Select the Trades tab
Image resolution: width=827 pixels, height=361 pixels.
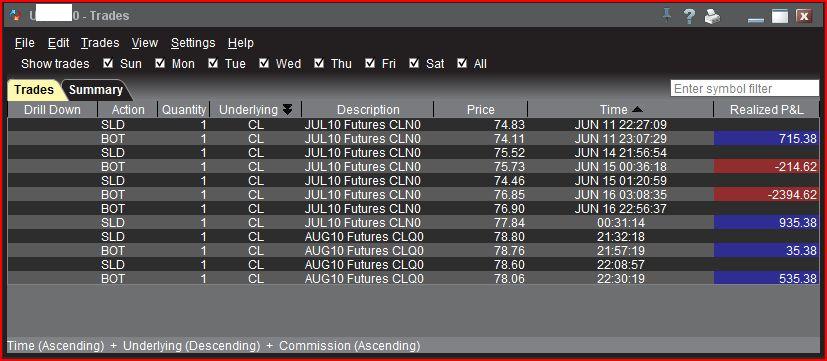coord(34,90)
